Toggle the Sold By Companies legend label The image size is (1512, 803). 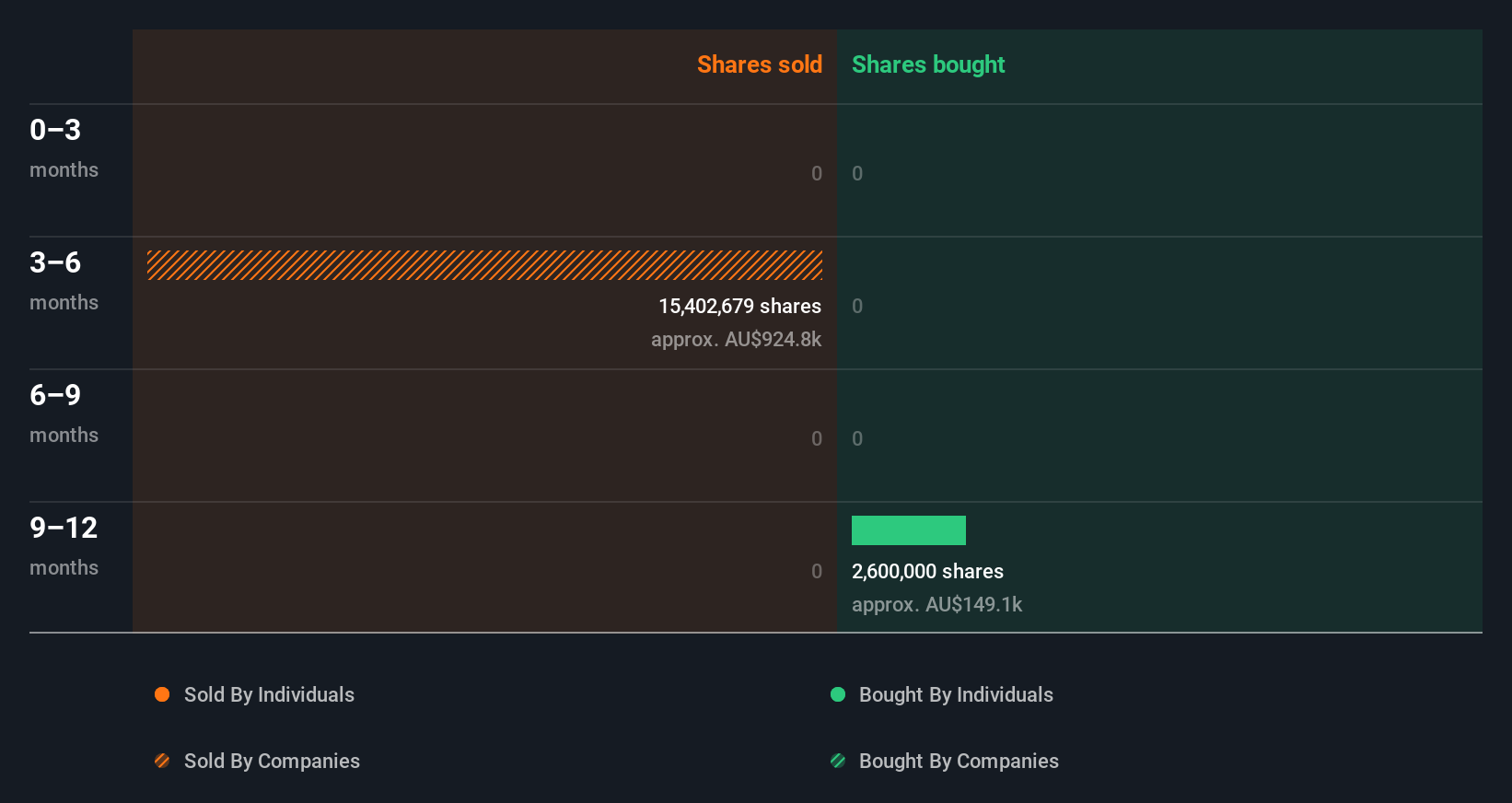point(272,761)
